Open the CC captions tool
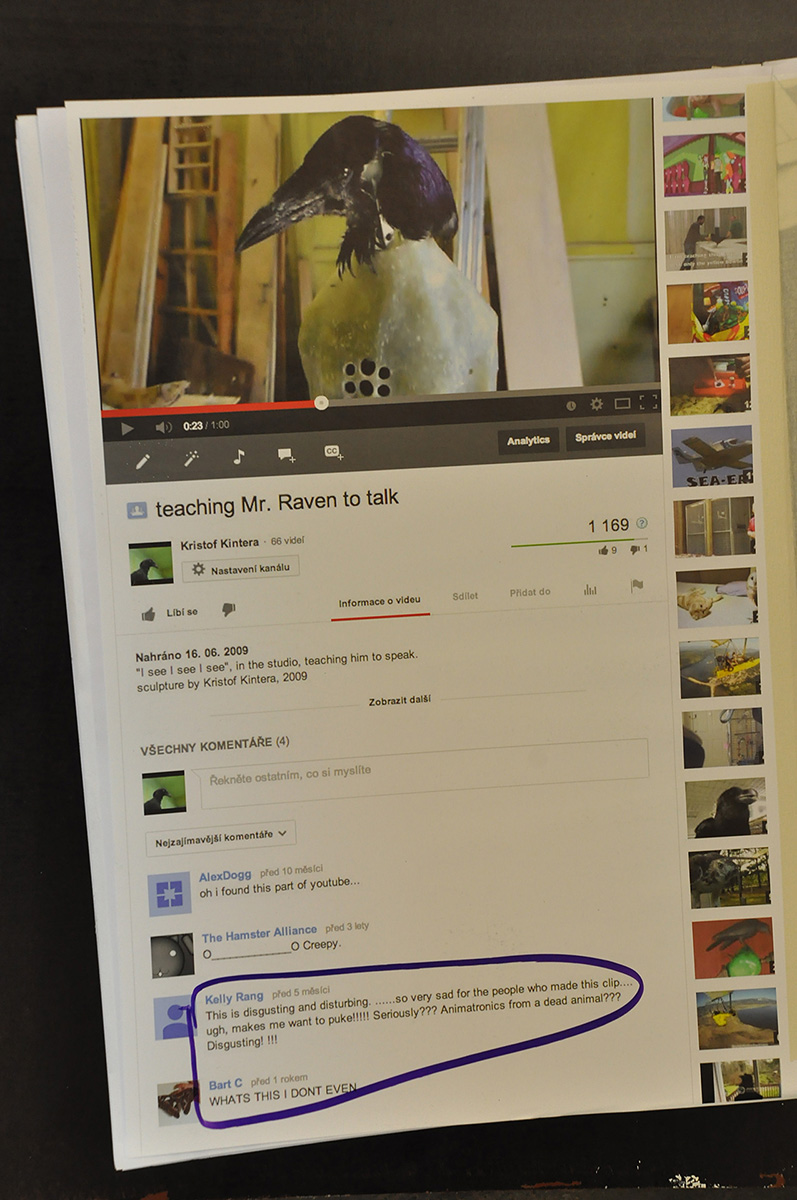 click(x=334, y=453)
